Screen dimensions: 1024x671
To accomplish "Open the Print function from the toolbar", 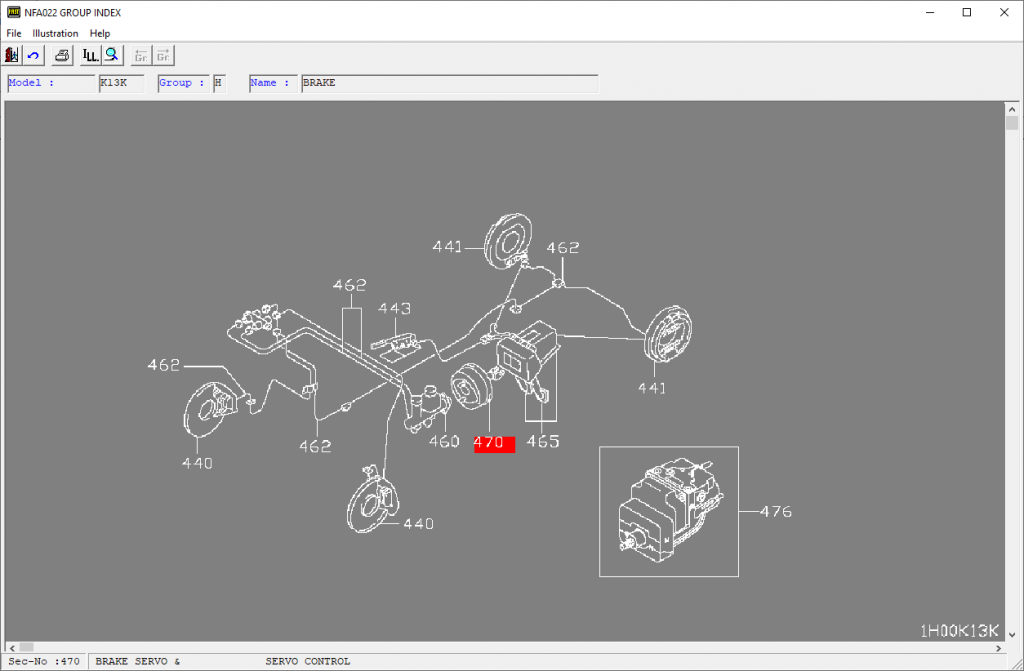I will pyautogui.click(x=61, y=55).
